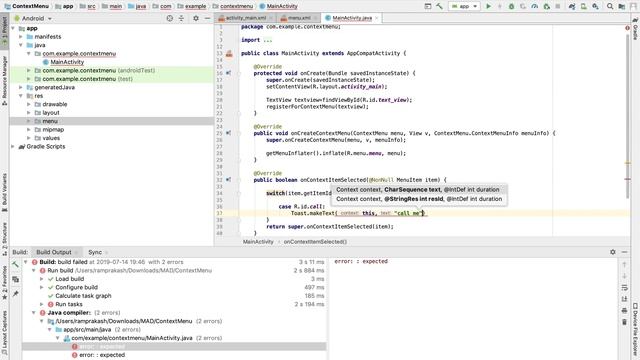The image size is (640, 360).
Task: Select the menu folder in Project tree
Action: click(111, 121)
